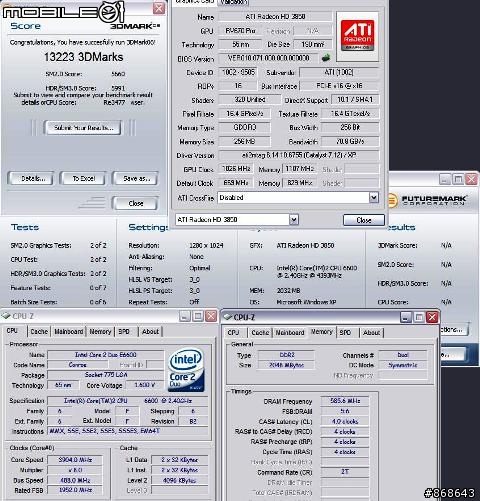Image resolution: width=480 pixels, height=501 pixels.
Task: Click Close button in 3DMark Score window
Action: pos(136,203)
